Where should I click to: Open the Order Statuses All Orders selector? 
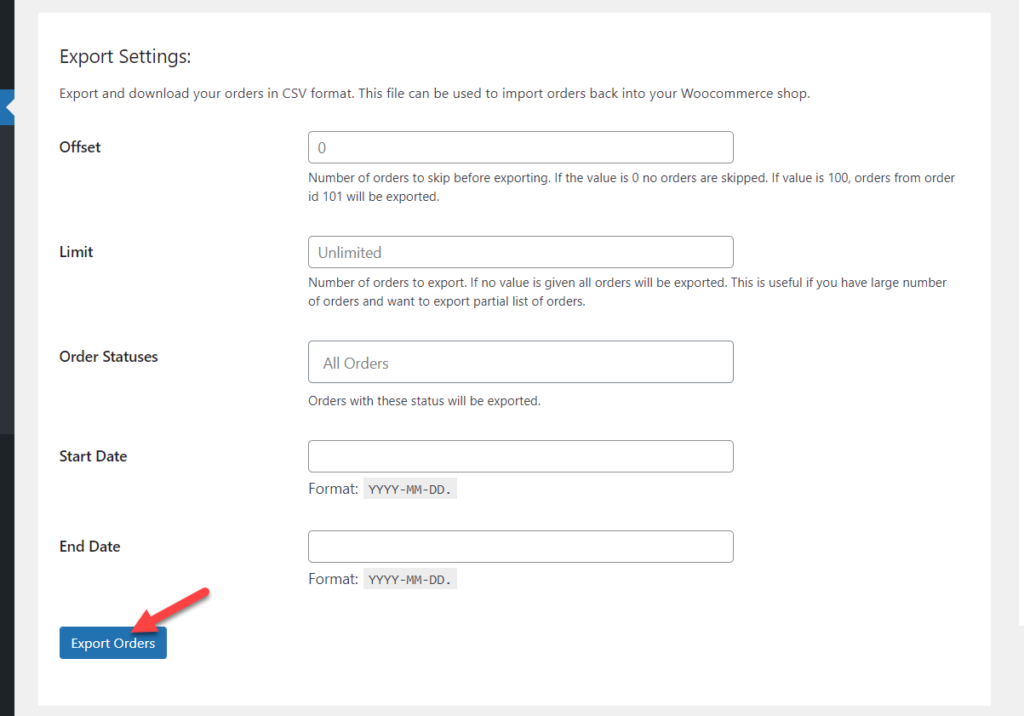click(520, 362)
